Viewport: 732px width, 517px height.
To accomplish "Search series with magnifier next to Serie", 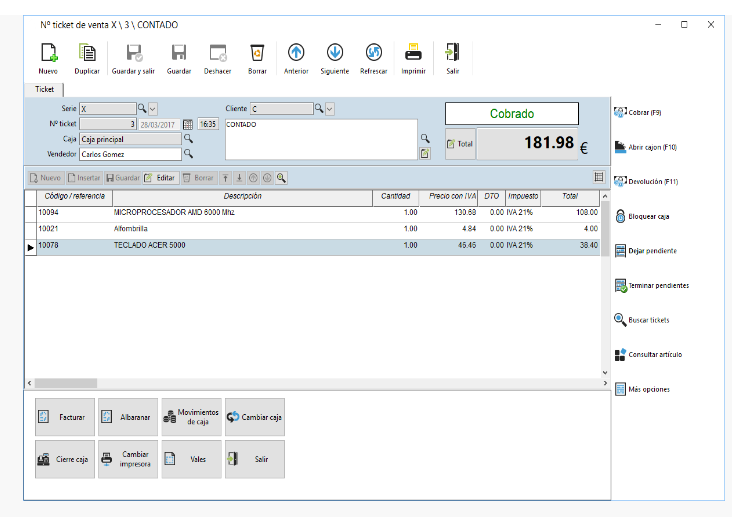I will (142, 108).
